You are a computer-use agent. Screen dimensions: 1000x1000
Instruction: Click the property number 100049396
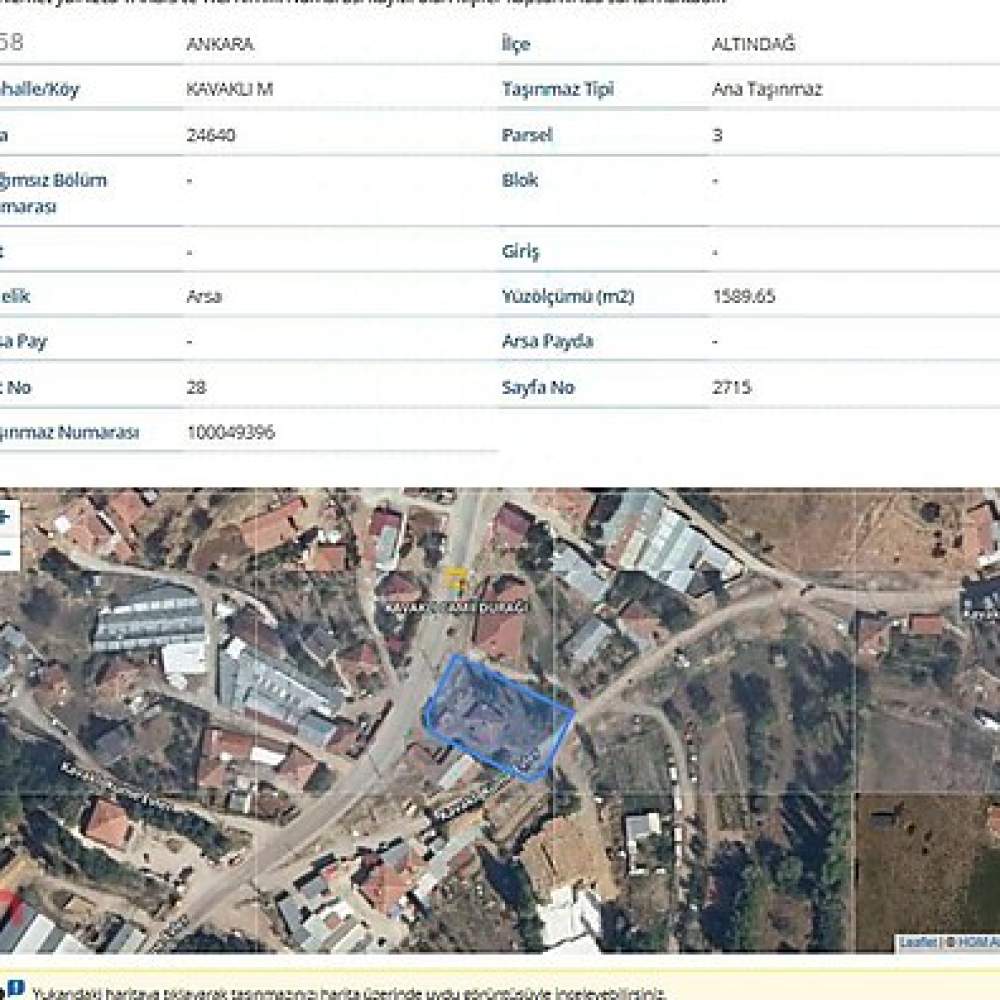pyautogui.click(x=230, y=432)
